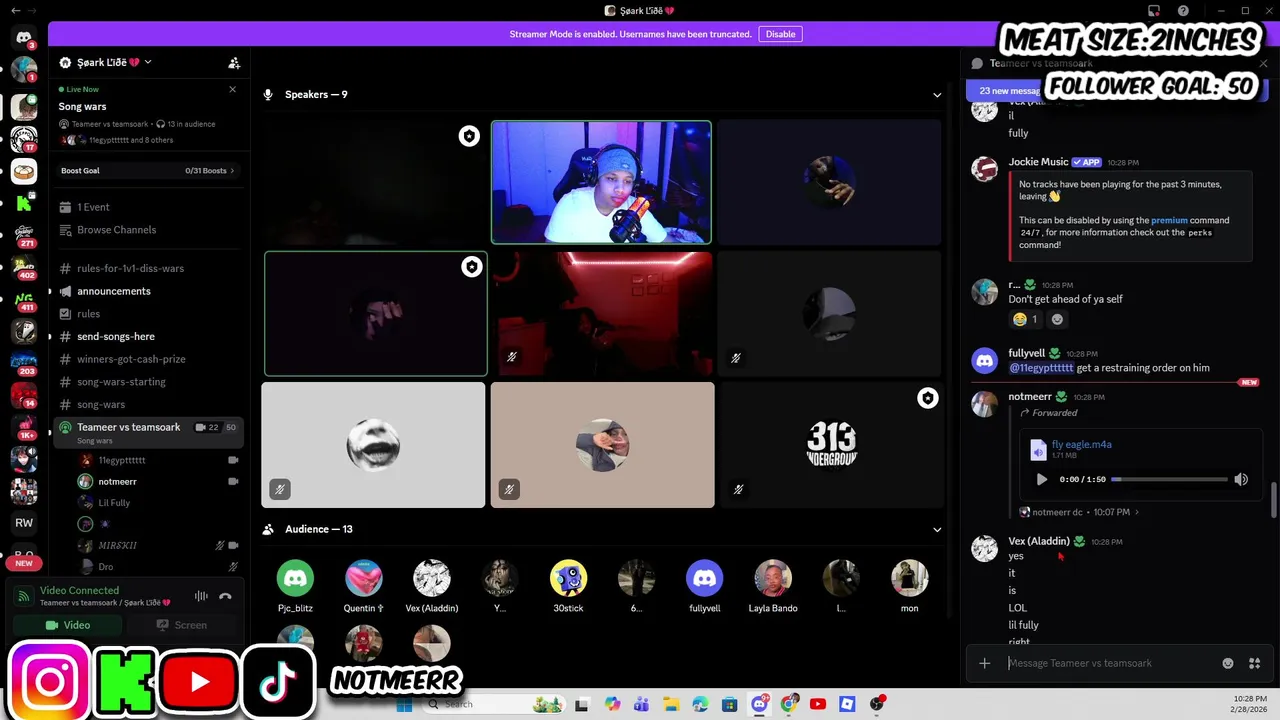Collapse the Speakers section chevron
This screenshot has width=1280, height=720.
[x=937, y=95]
